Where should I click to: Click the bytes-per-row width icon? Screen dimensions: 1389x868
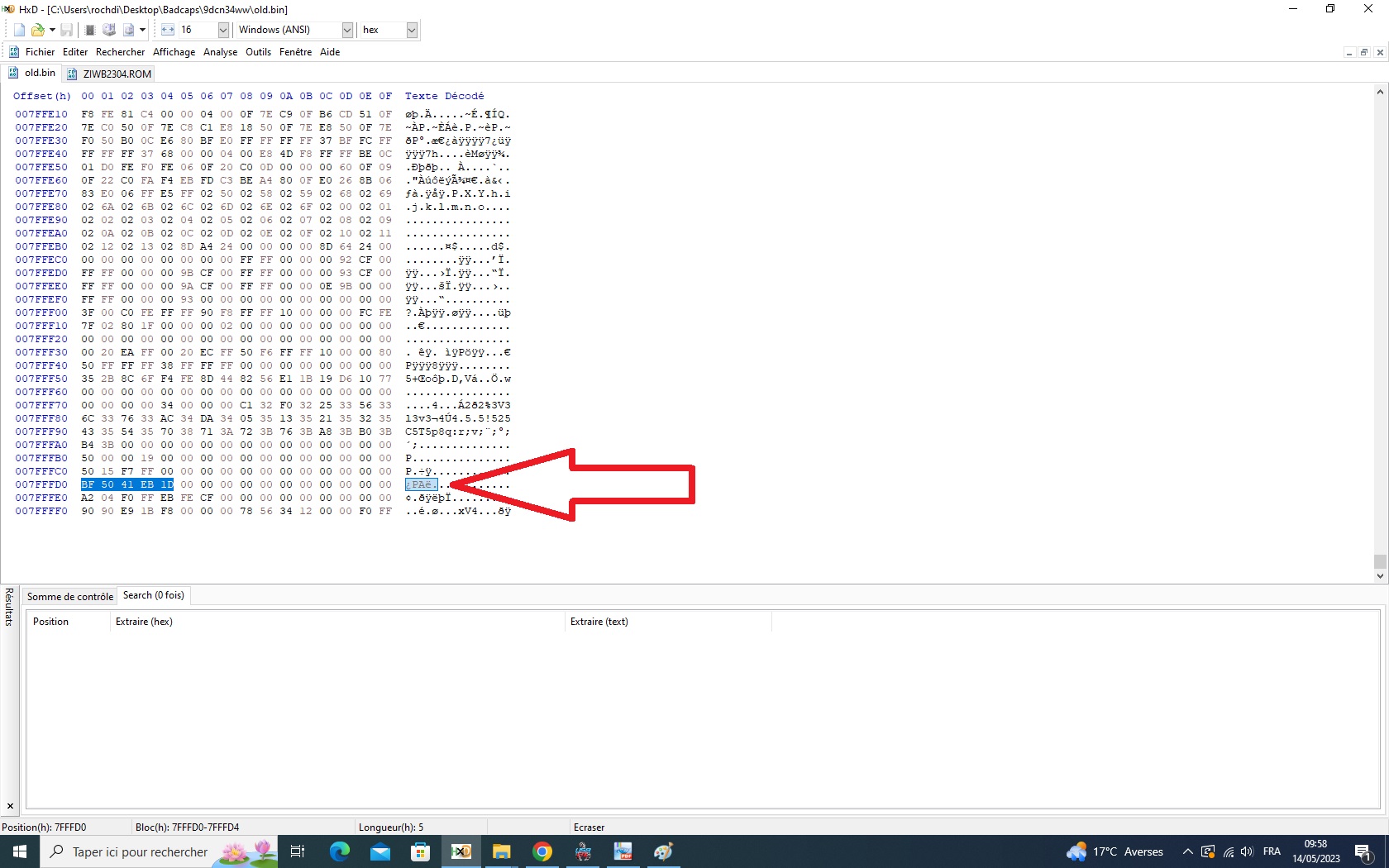(168, 30)
